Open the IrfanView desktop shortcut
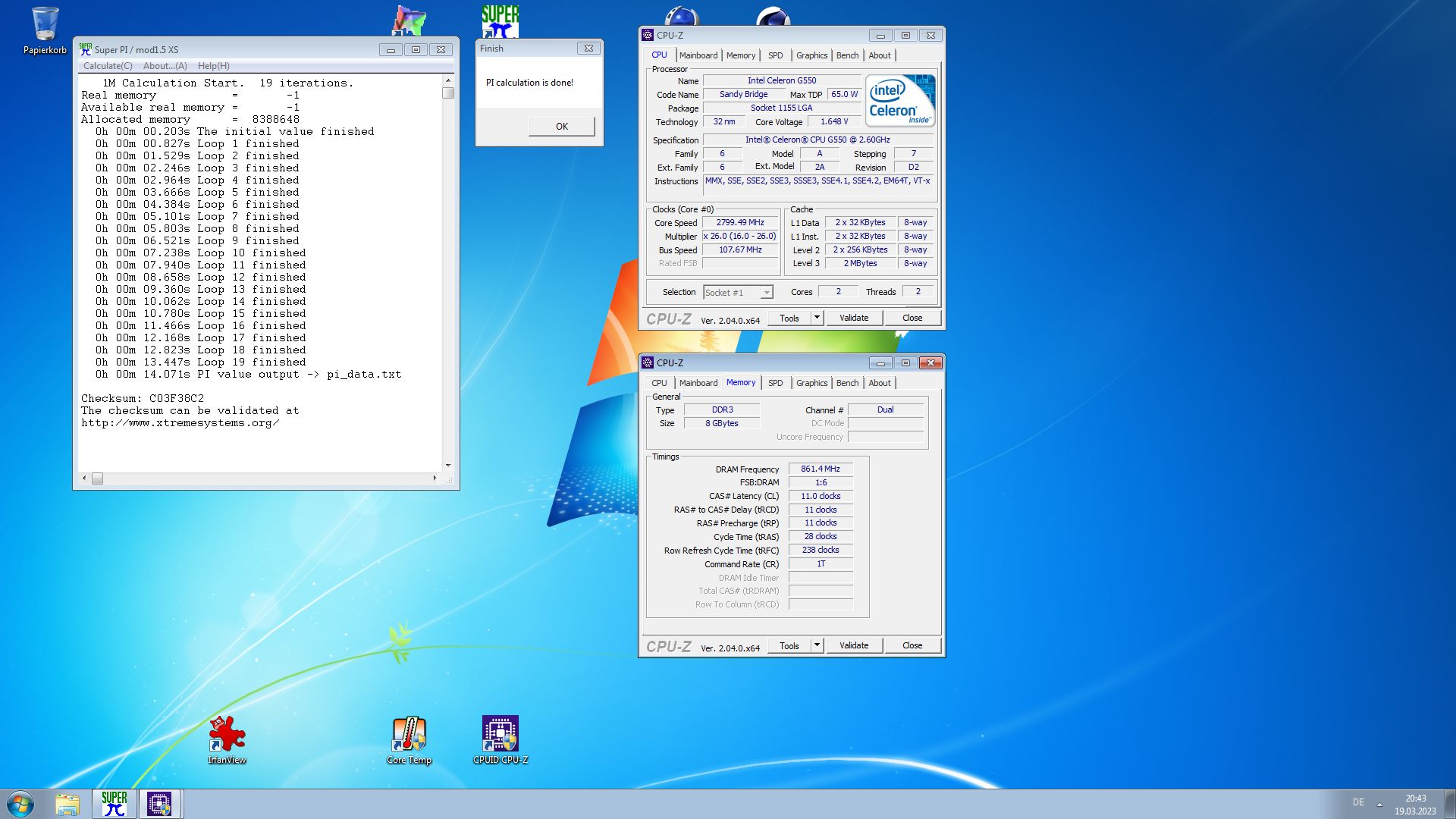The image size is (1456, 819). pos(227,739)
